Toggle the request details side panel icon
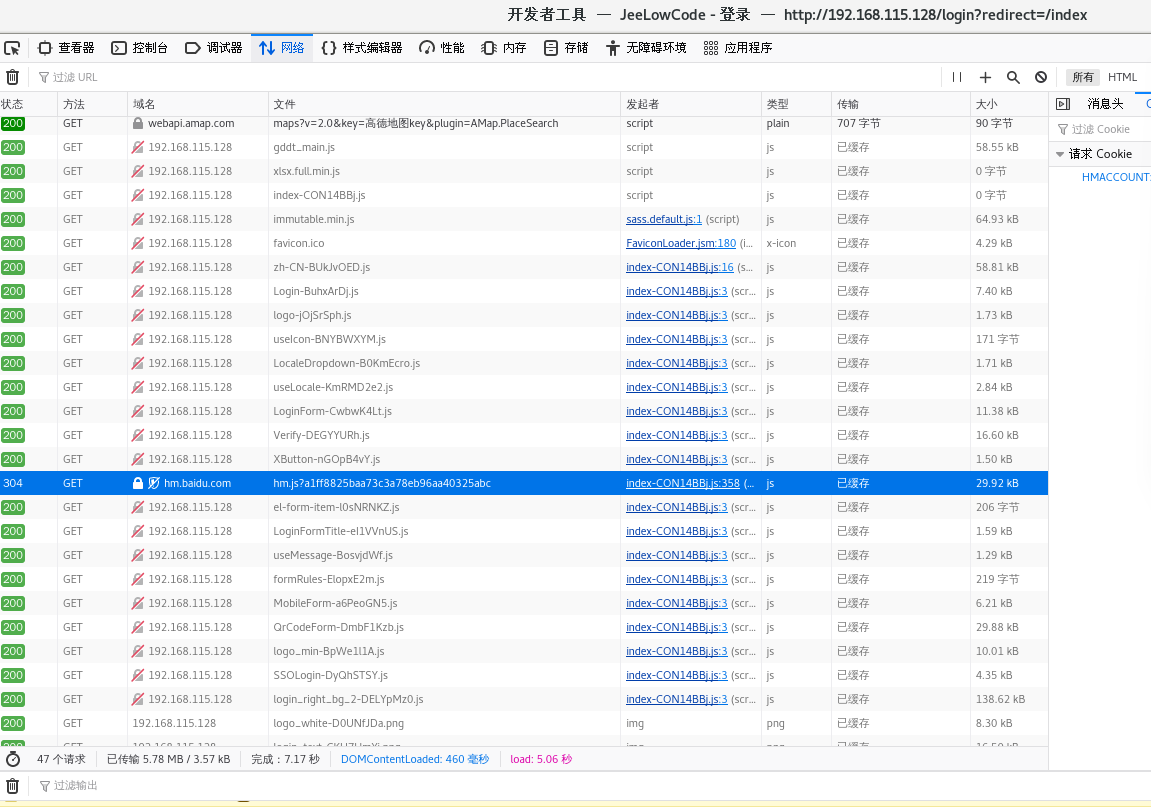Image resolution: width=1151 pixels, height=810 pixels. coord(1063,104)
